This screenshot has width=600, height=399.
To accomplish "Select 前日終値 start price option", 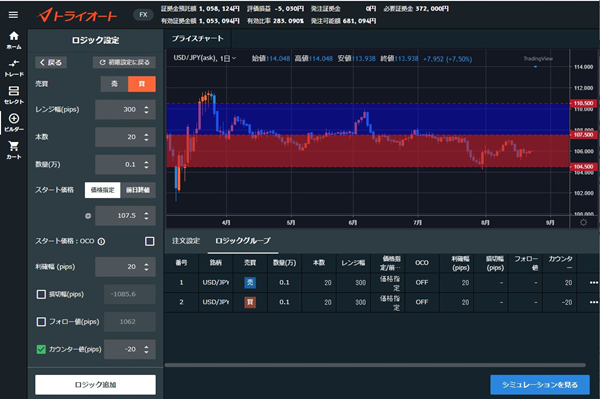I will pos(138,190).
